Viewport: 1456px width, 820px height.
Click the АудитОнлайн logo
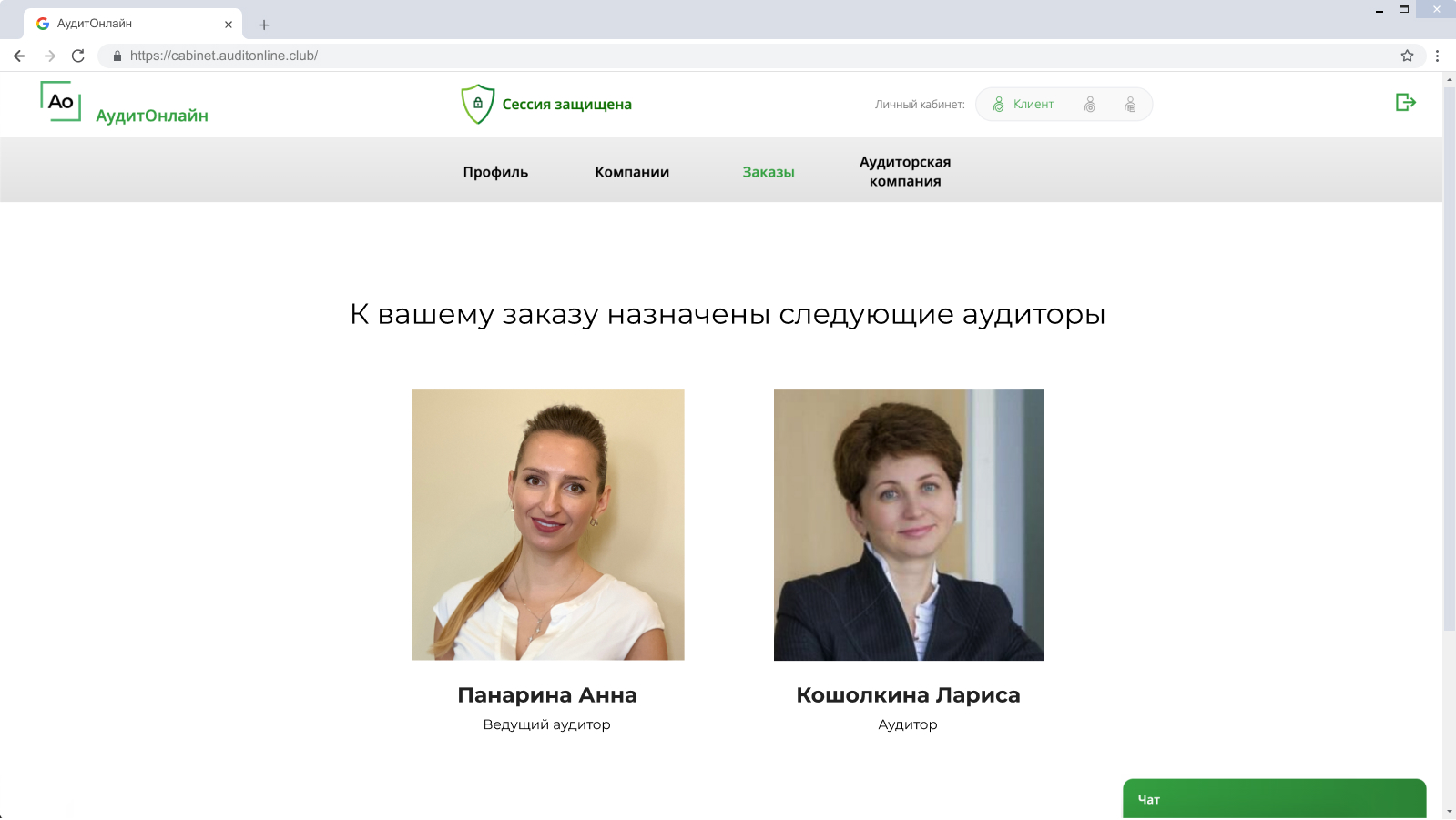pyautogui.click(x=124, y=103)
